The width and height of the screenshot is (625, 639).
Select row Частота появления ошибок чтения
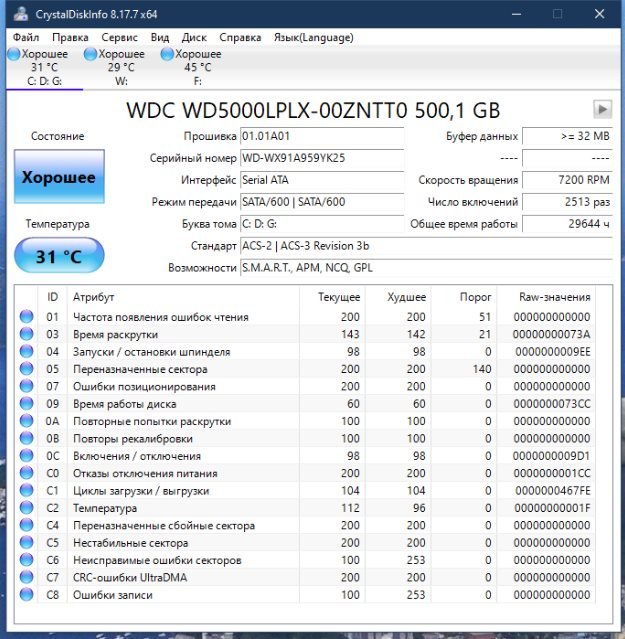[x=306, y=317]
